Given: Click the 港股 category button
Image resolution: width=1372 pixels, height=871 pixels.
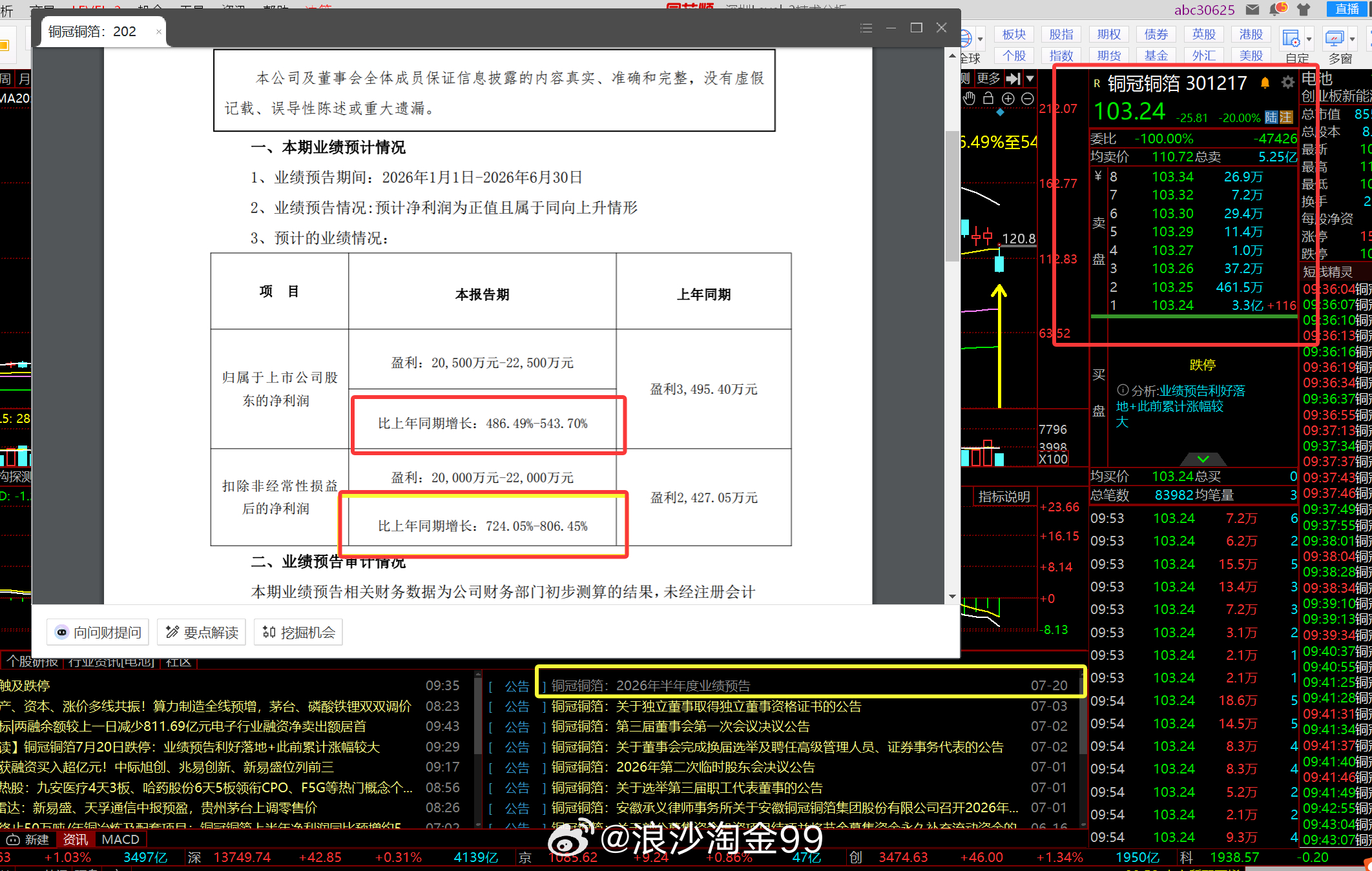Looking at the screenshot, I should tap(1251, 34).
